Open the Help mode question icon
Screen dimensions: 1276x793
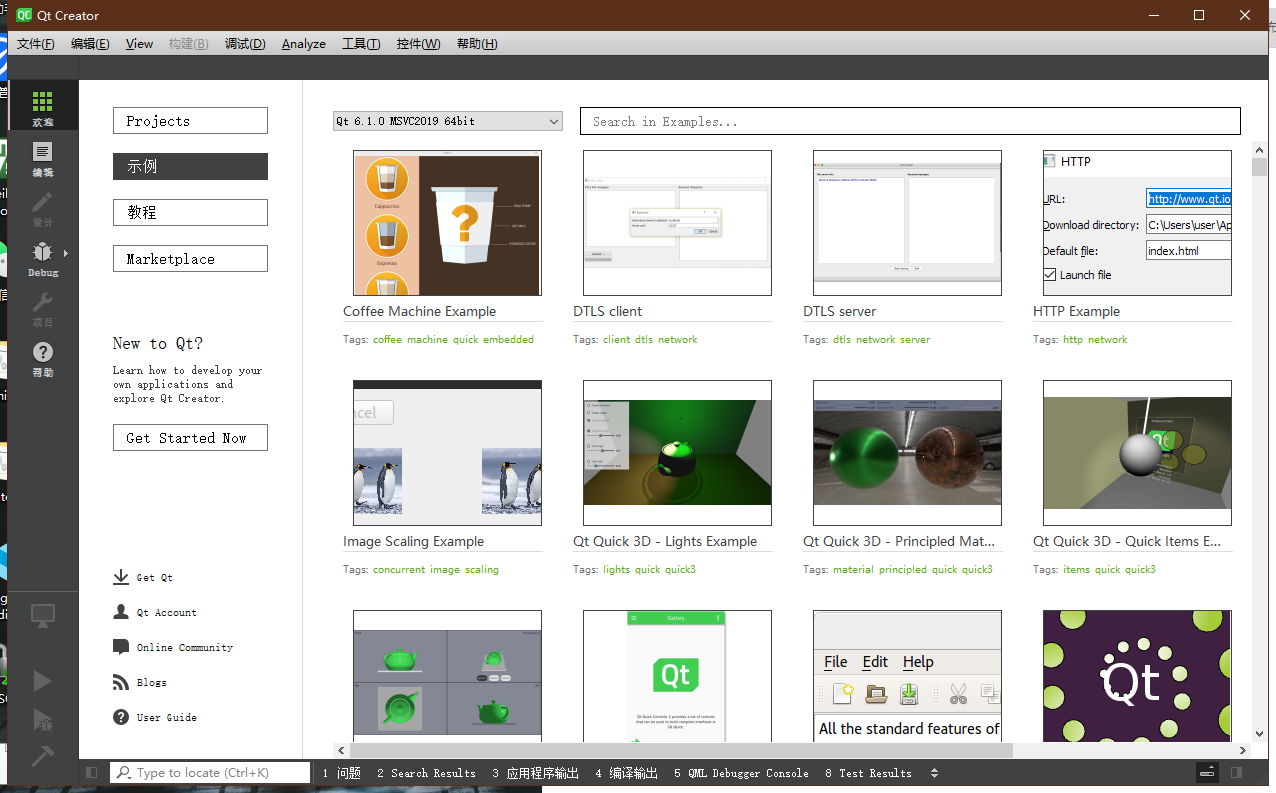42,352
